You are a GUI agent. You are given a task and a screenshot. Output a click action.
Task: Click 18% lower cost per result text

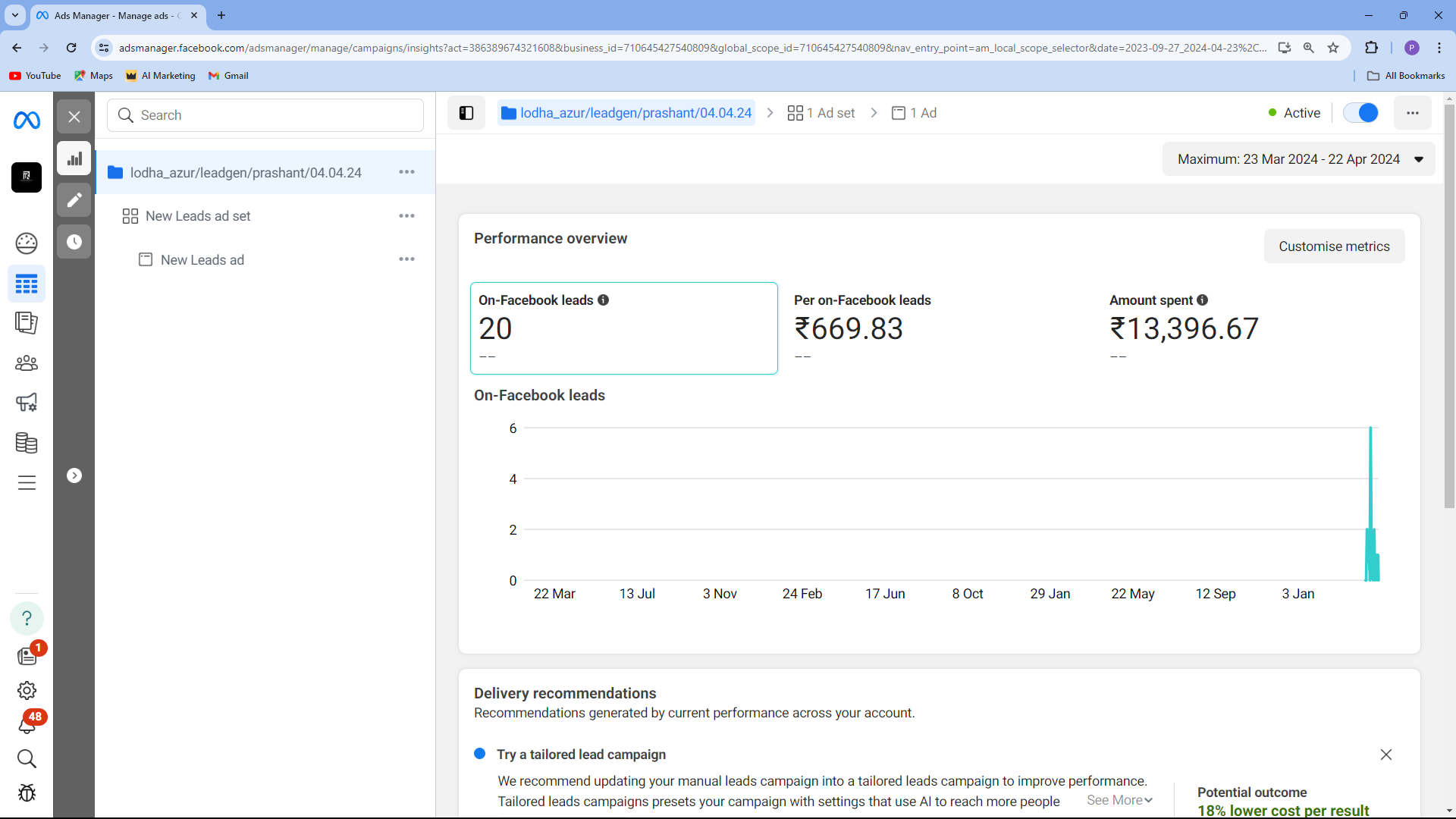[x=1283, y=810]
